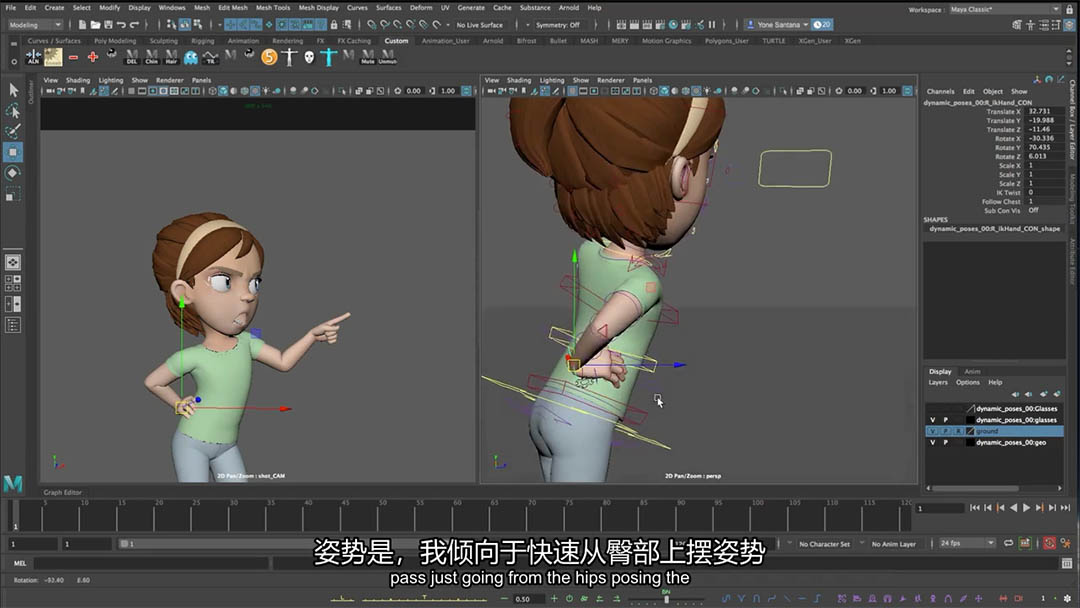Toggle visibility V of dynamic_poses_00:glasses layer

[933, 420]
